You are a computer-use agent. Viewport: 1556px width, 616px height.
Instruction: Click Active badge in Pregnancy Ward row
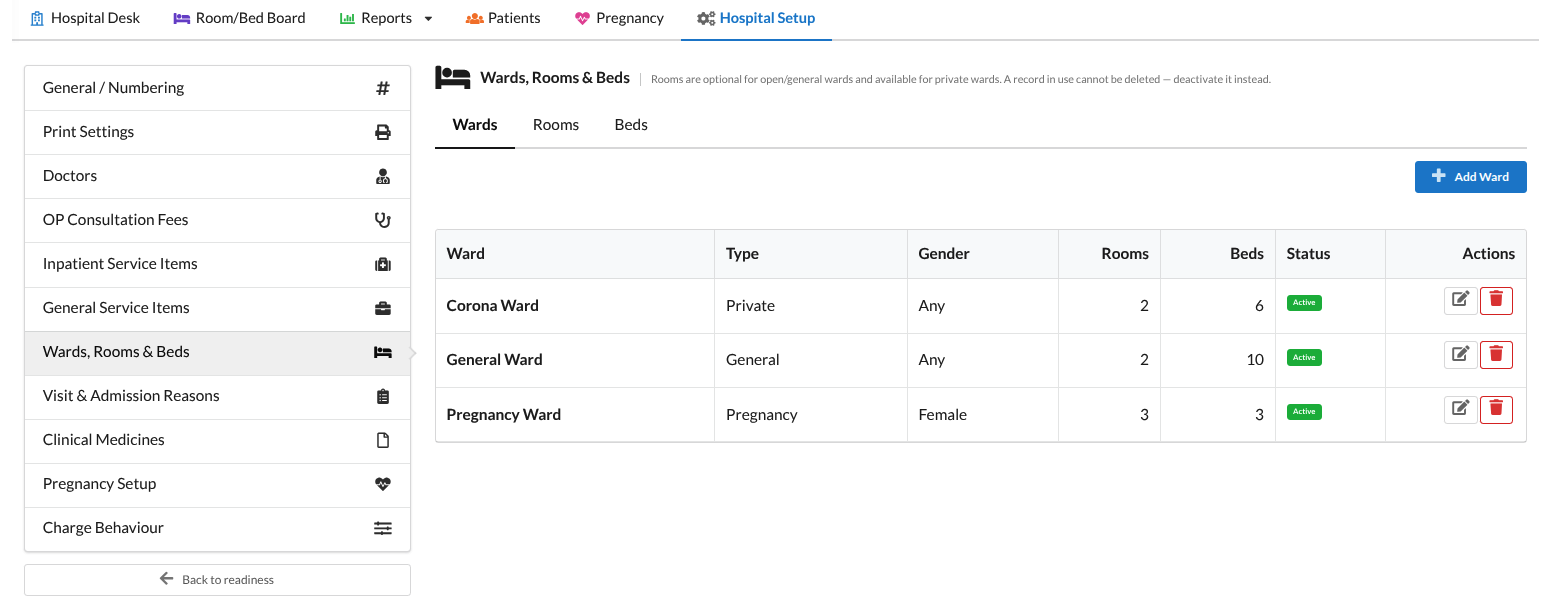1304,411
